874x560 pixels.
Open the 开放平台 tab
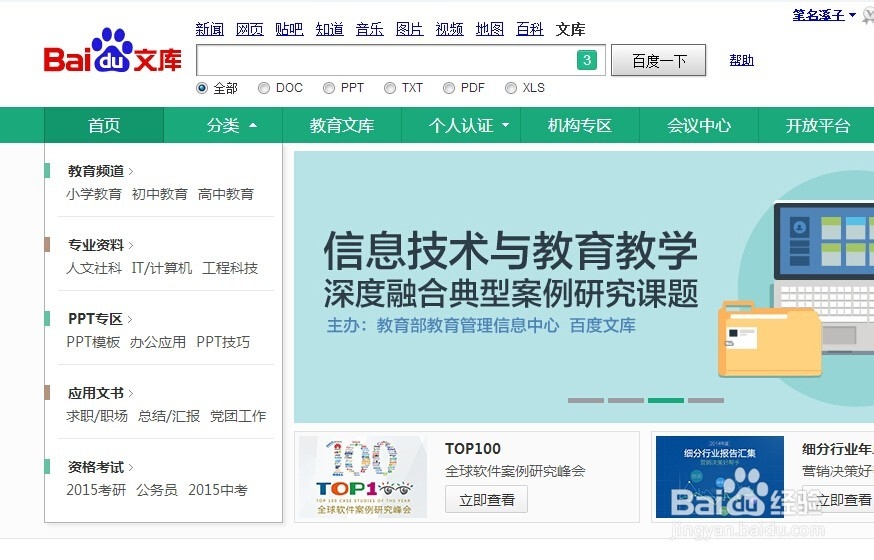click(817, 125)
